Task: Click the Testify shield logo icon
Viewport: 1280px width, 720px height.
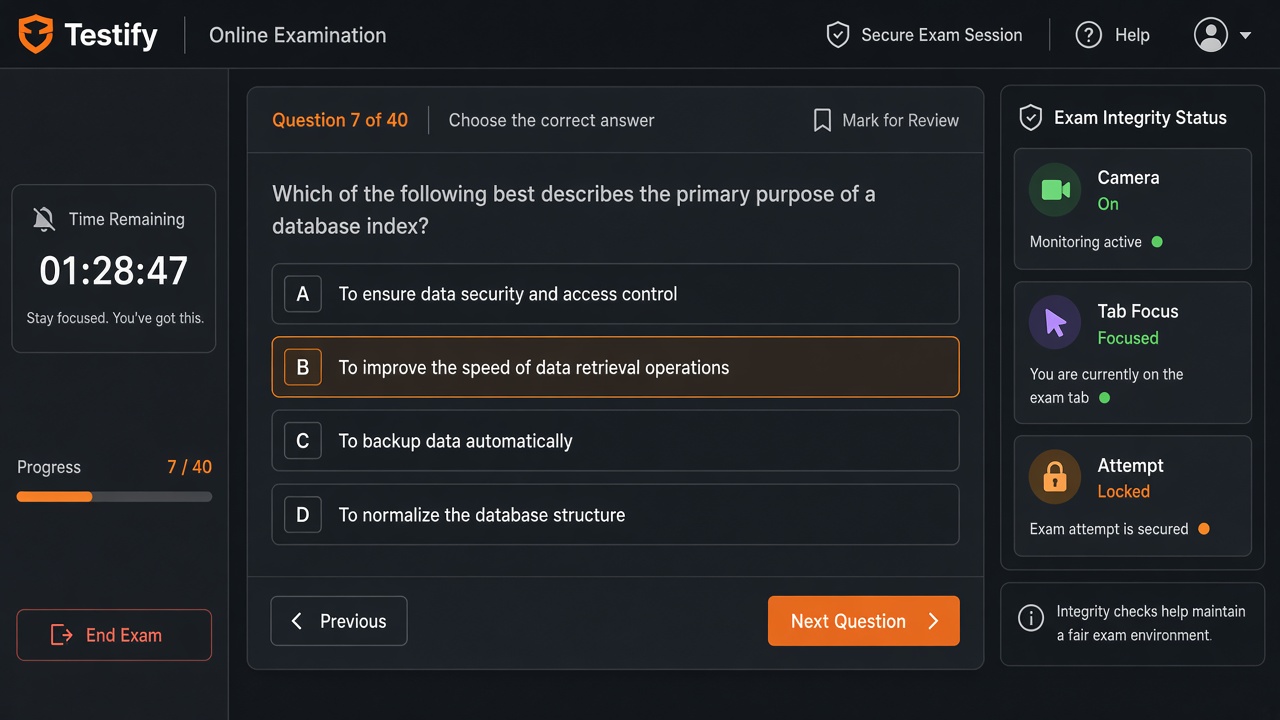Action: pyautogui.click(x=35, y=35)
